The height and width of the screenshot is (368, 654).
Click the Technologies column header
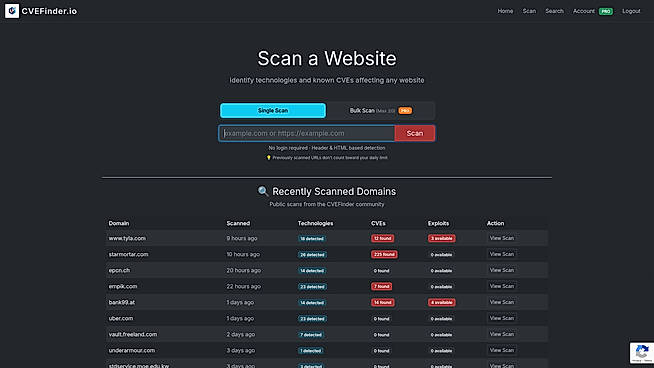315,223
